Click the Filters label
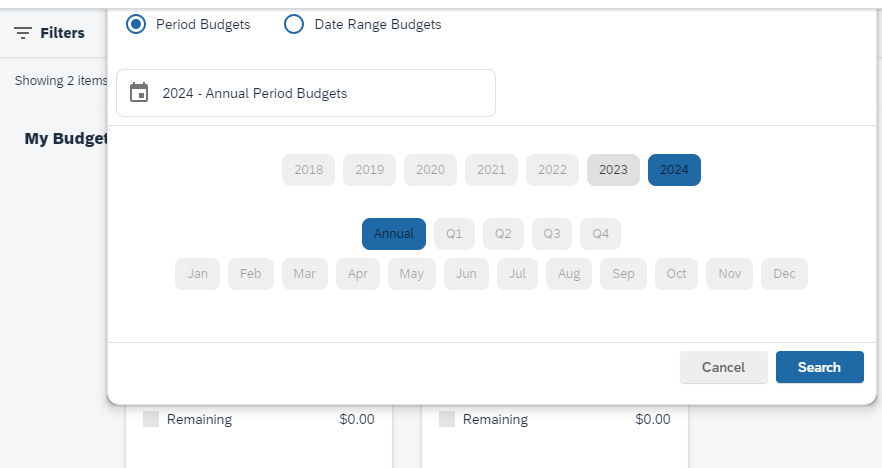The height and width of the screenshot is (468, 882). [x=62, y=33]
